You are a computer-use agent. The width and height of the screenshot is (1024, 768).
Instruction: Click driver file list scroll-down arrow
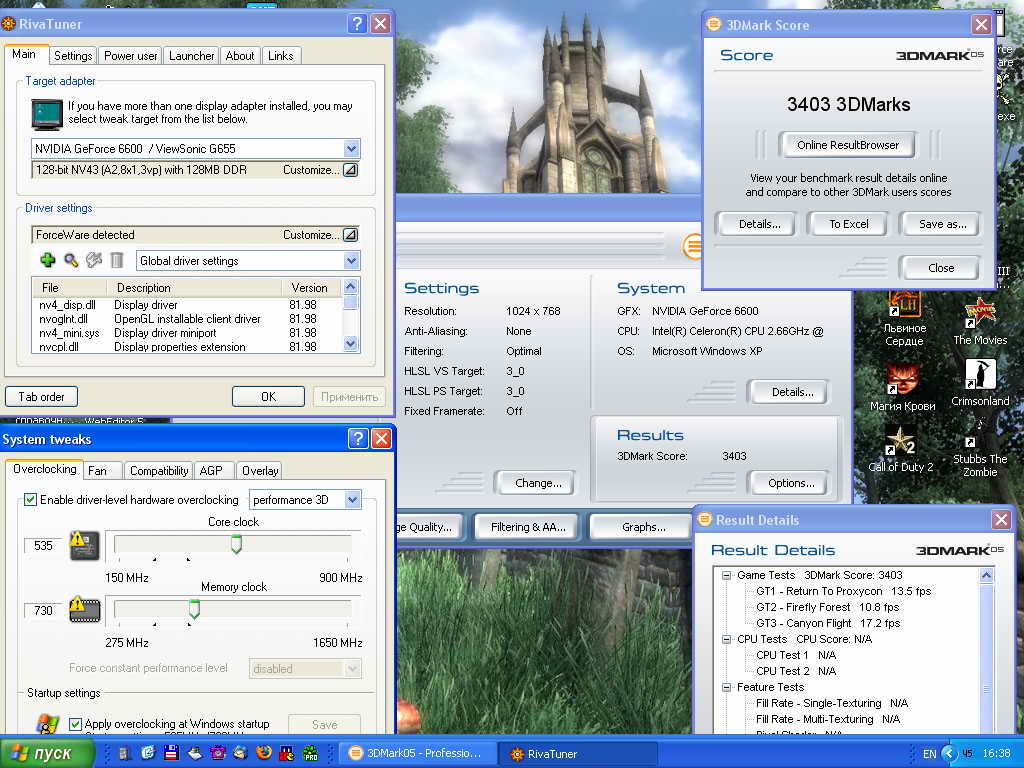(351, 344)
